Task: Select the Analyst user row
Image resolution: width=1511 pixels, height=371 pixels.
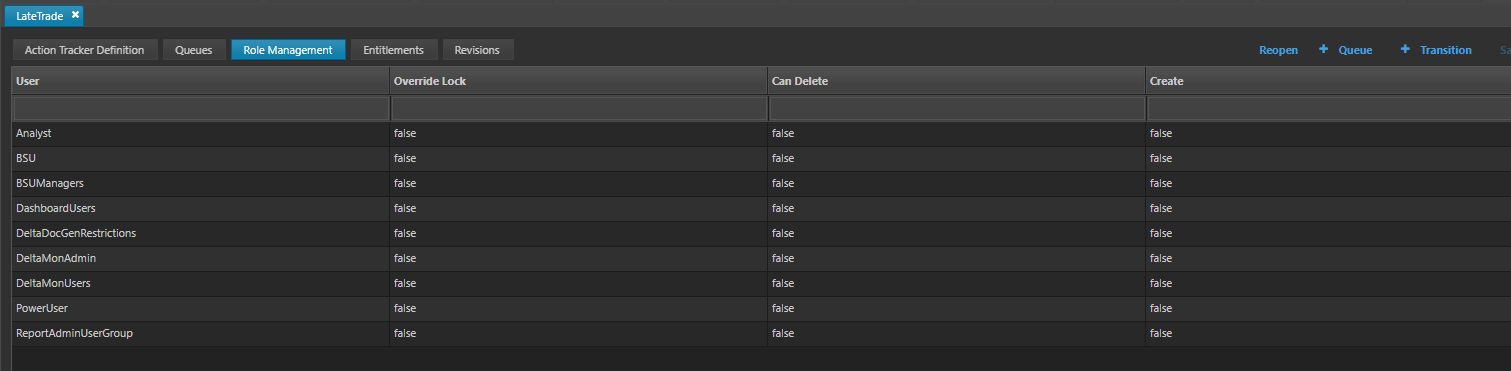Action: point(761,133)
